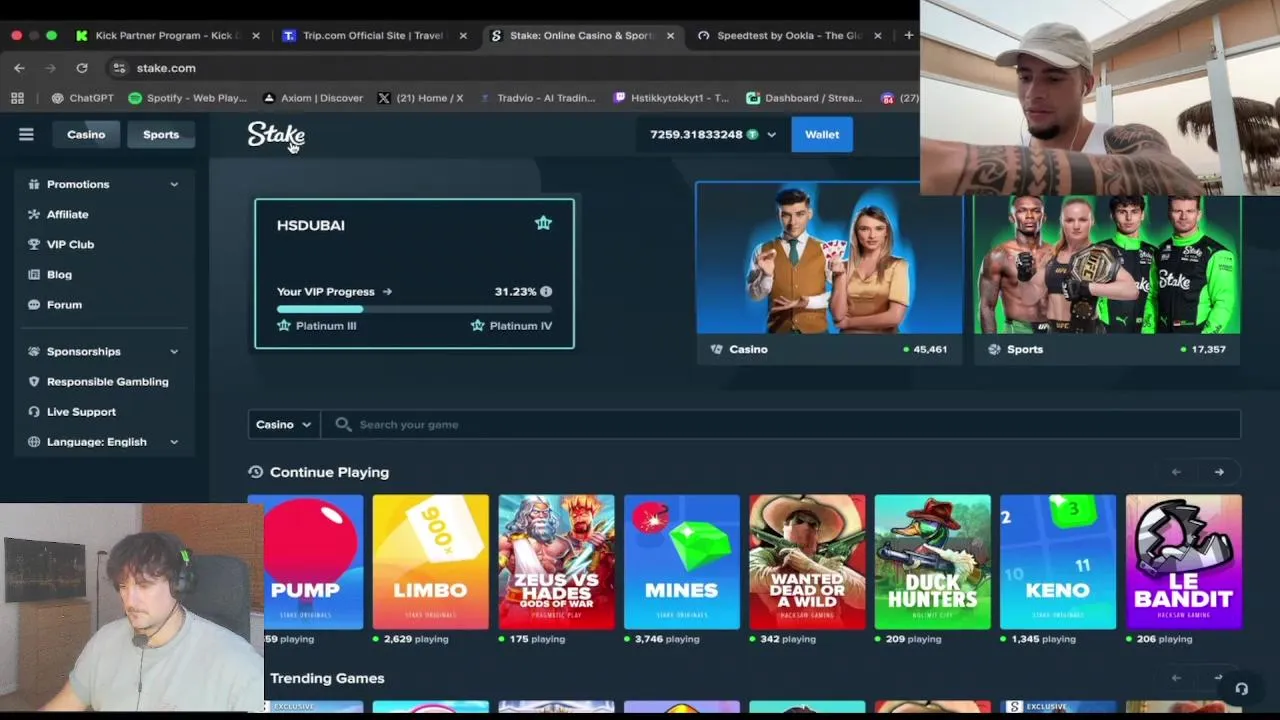
Task: Click the Language globe icon
Action: pyautogui.click(x=34, y=441)
